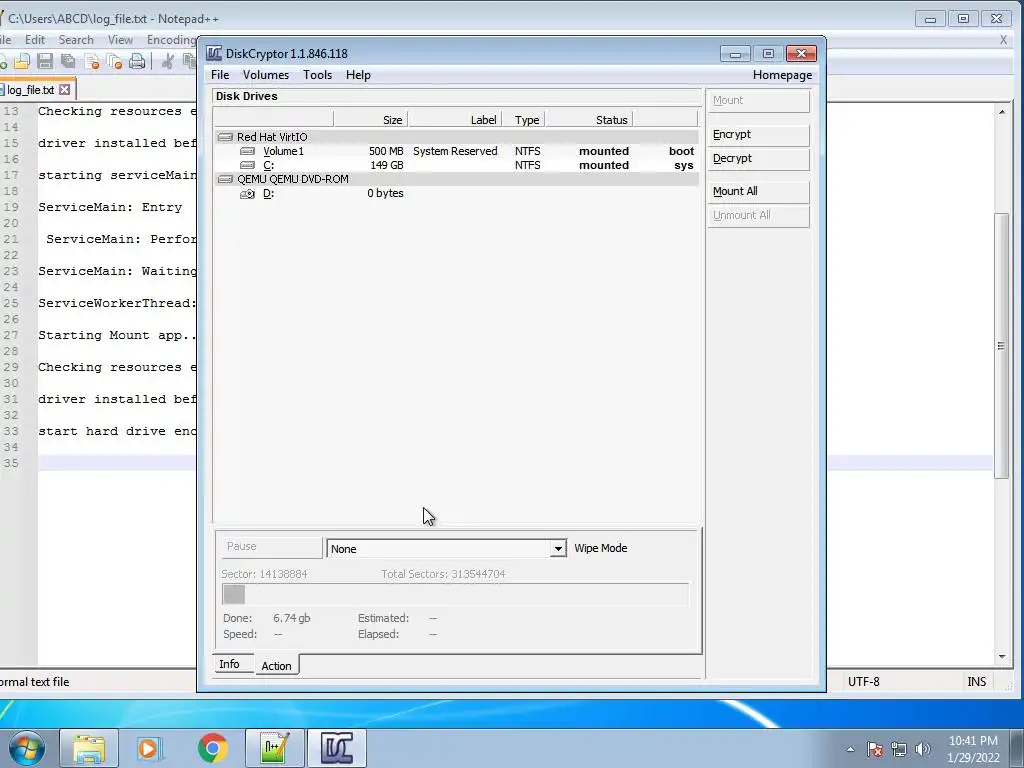1024x768 pixels.
Task: Open DiskCryptor File menu
Action: (x=220, y=75)
